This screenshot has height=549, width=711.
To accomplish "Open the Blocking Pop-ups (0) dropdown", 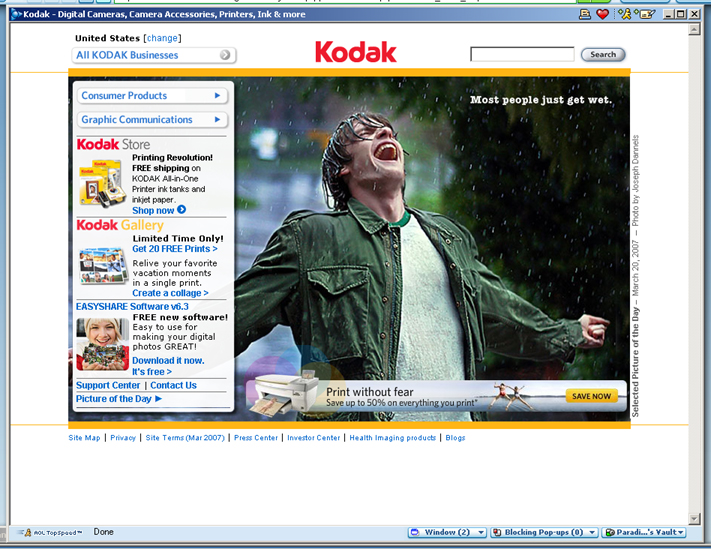I will coord(545,533).
